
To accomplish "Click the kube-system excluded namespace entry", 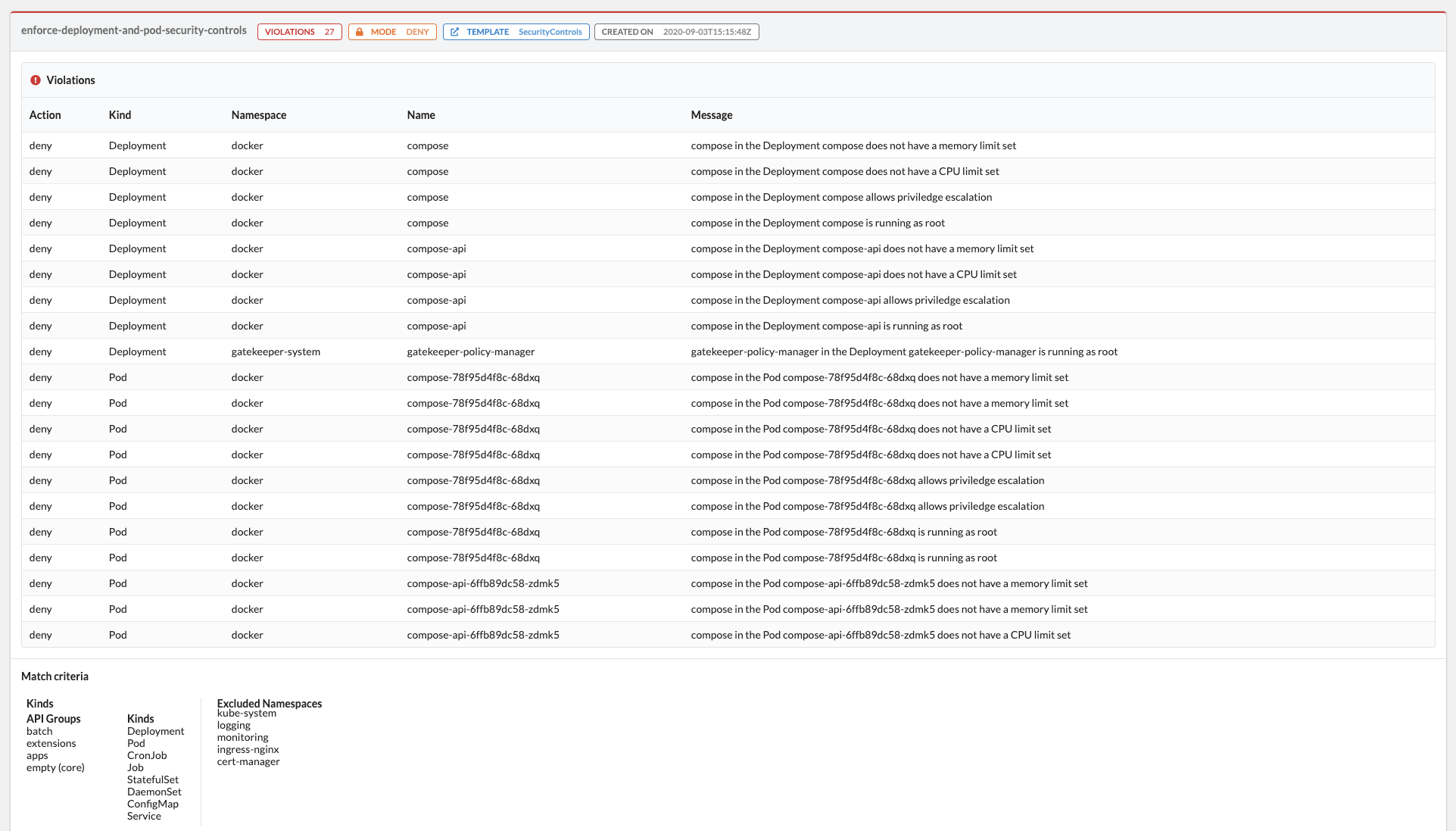I will click(247, 714).
